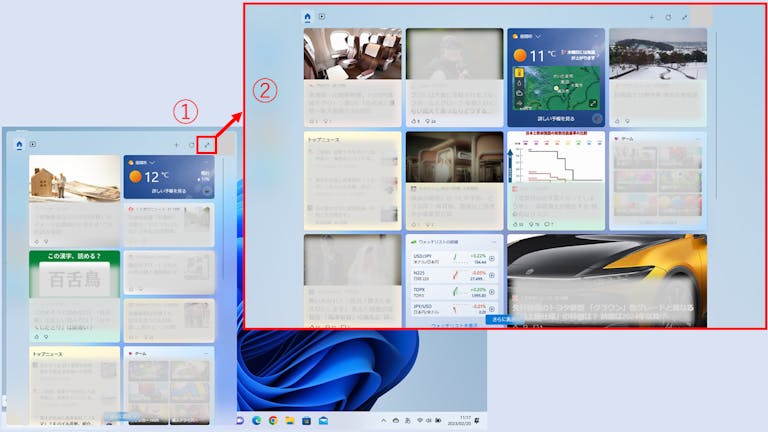
Task: Open the step-line chart news card
Action: pos(556,180)
